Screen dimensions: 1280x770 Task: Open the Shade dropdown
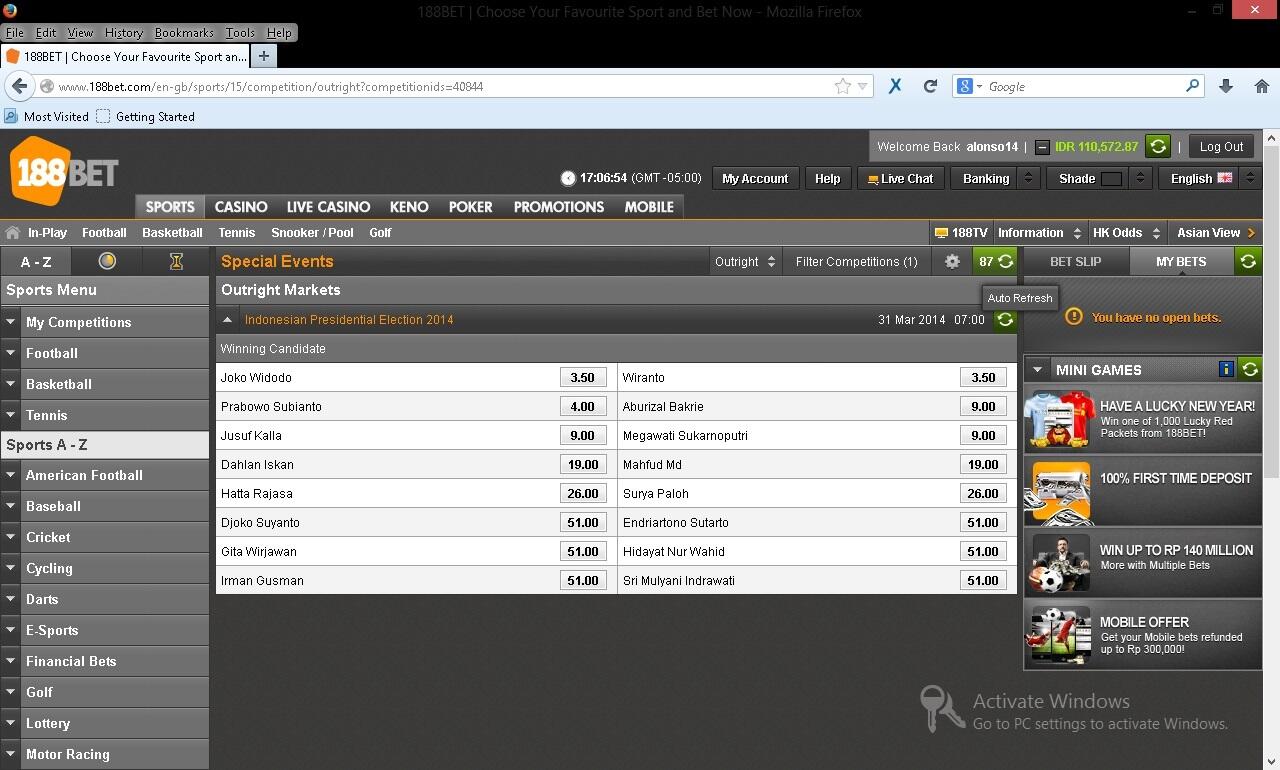1099,179
